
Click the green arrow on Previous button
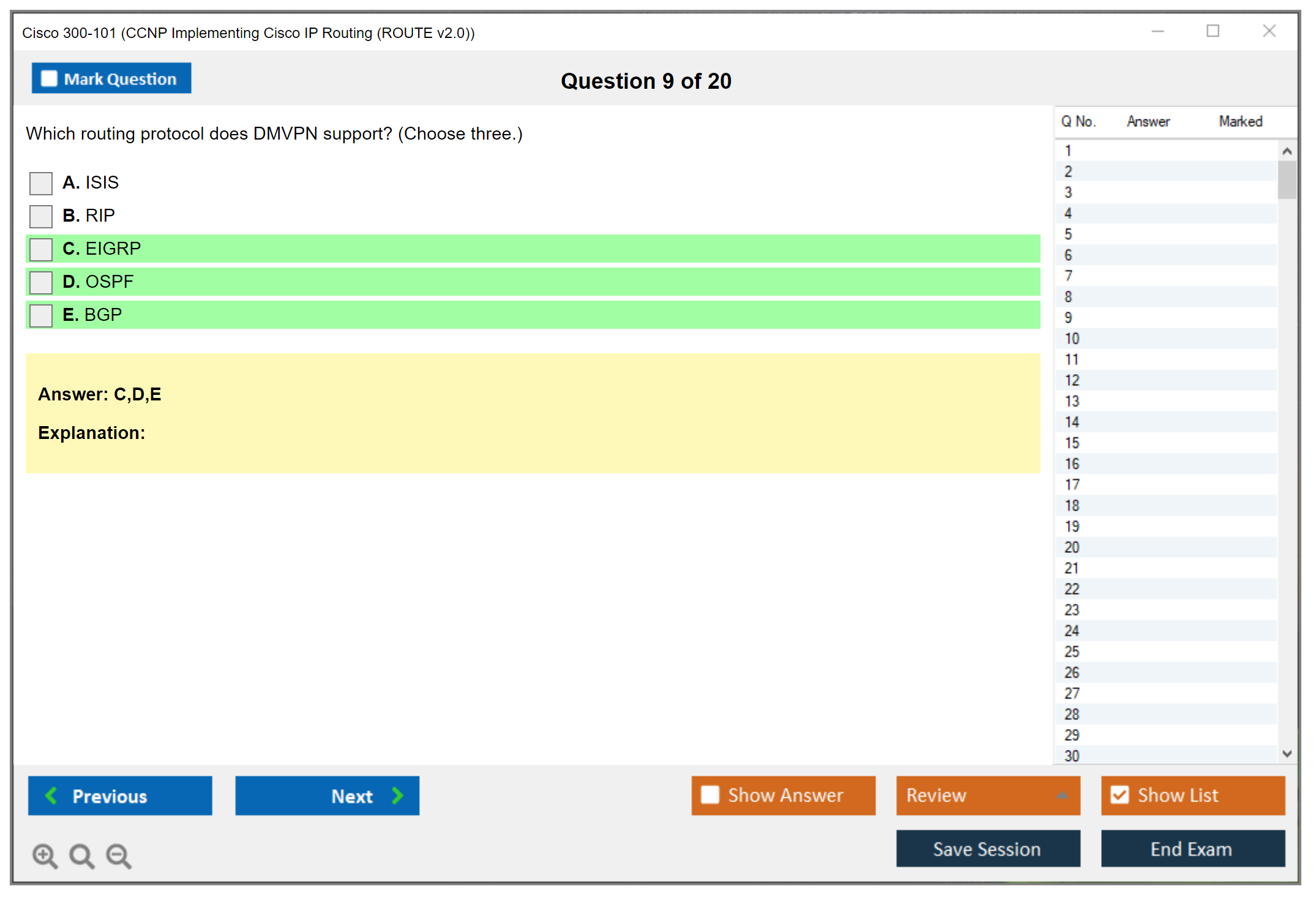click(x=51, y=796)
